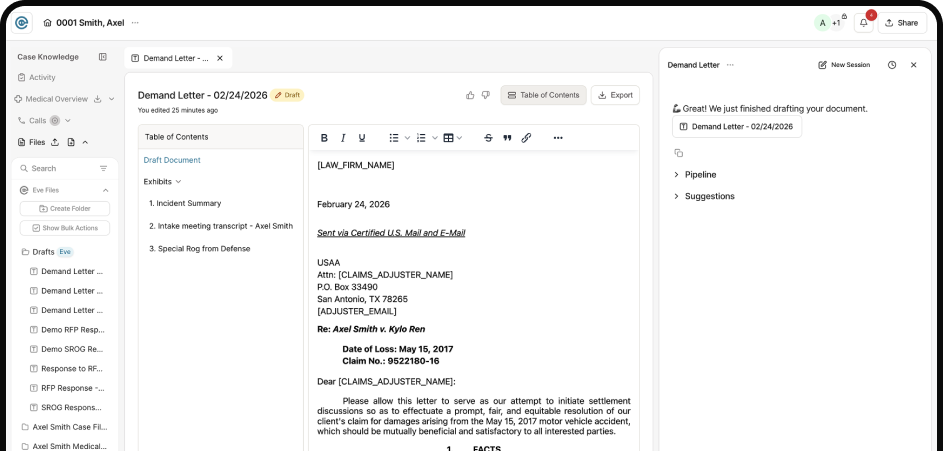Open the Activity section
This screenshot has width=943, height=451.
tap(37, 78)
